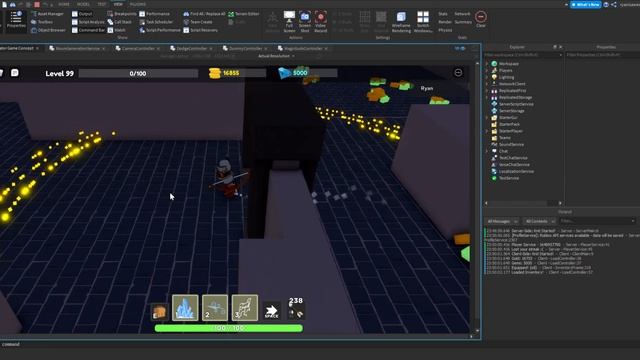Take a Screen Shot
Screen dimensions: 640x360
[305, 22]
